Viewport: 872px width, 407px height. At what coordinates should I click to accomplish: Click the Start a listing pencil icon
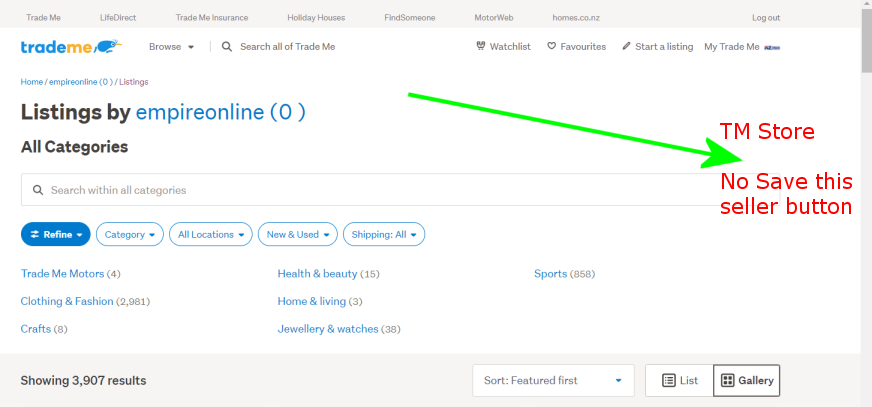pos(626,47)
